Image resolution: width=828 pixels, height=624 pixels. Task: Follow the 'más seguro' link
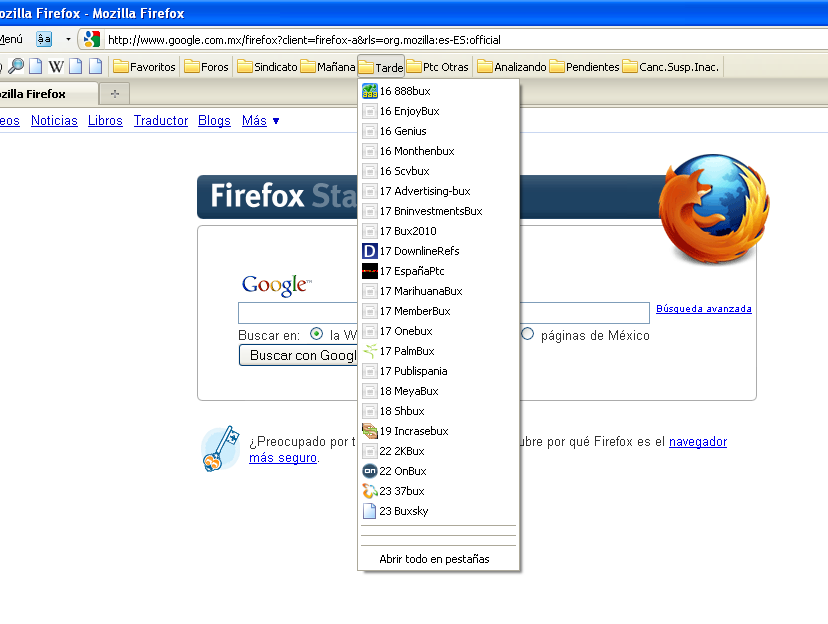click(283, 458)
